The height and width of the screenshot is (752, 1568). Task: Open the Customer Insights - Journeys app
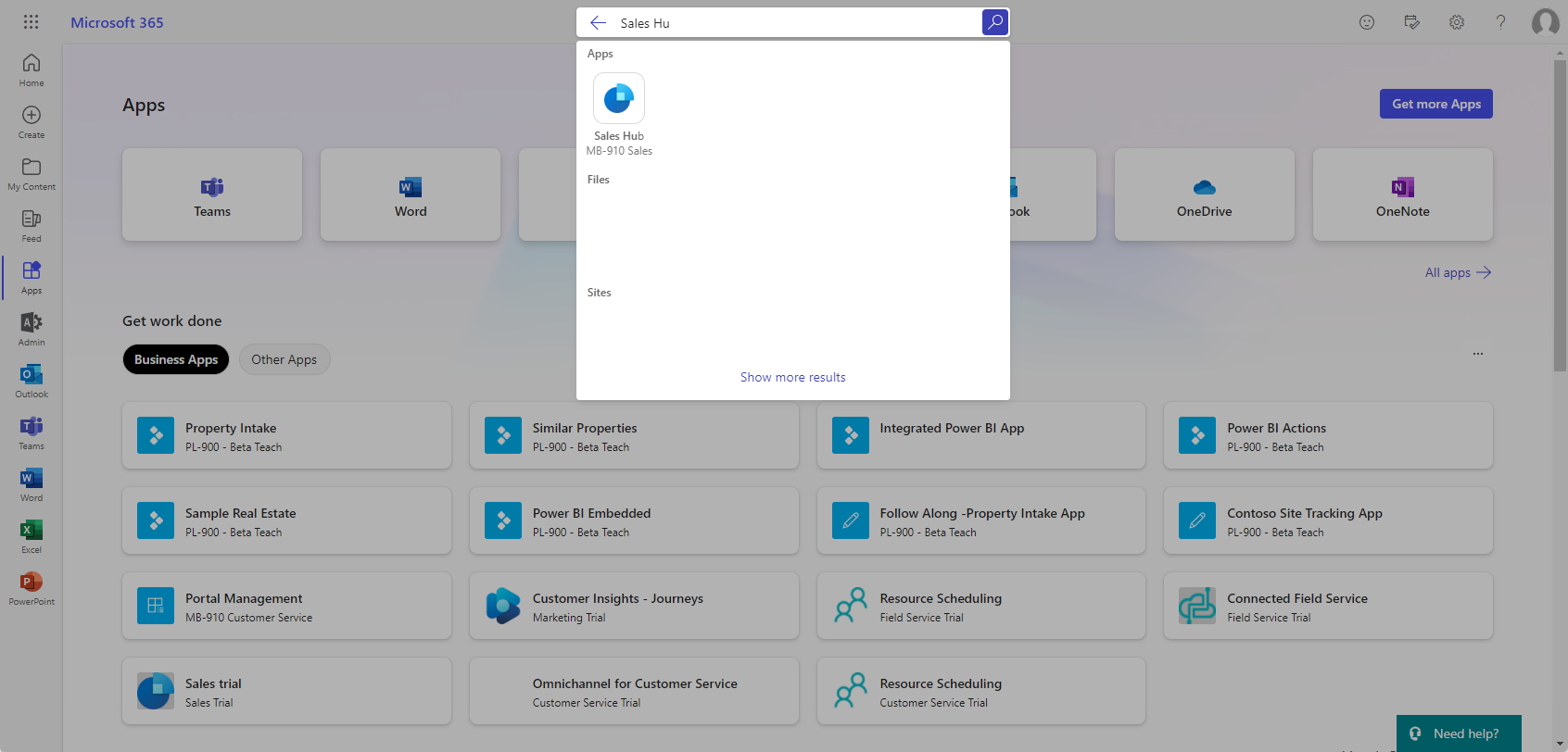coord(634,606)
